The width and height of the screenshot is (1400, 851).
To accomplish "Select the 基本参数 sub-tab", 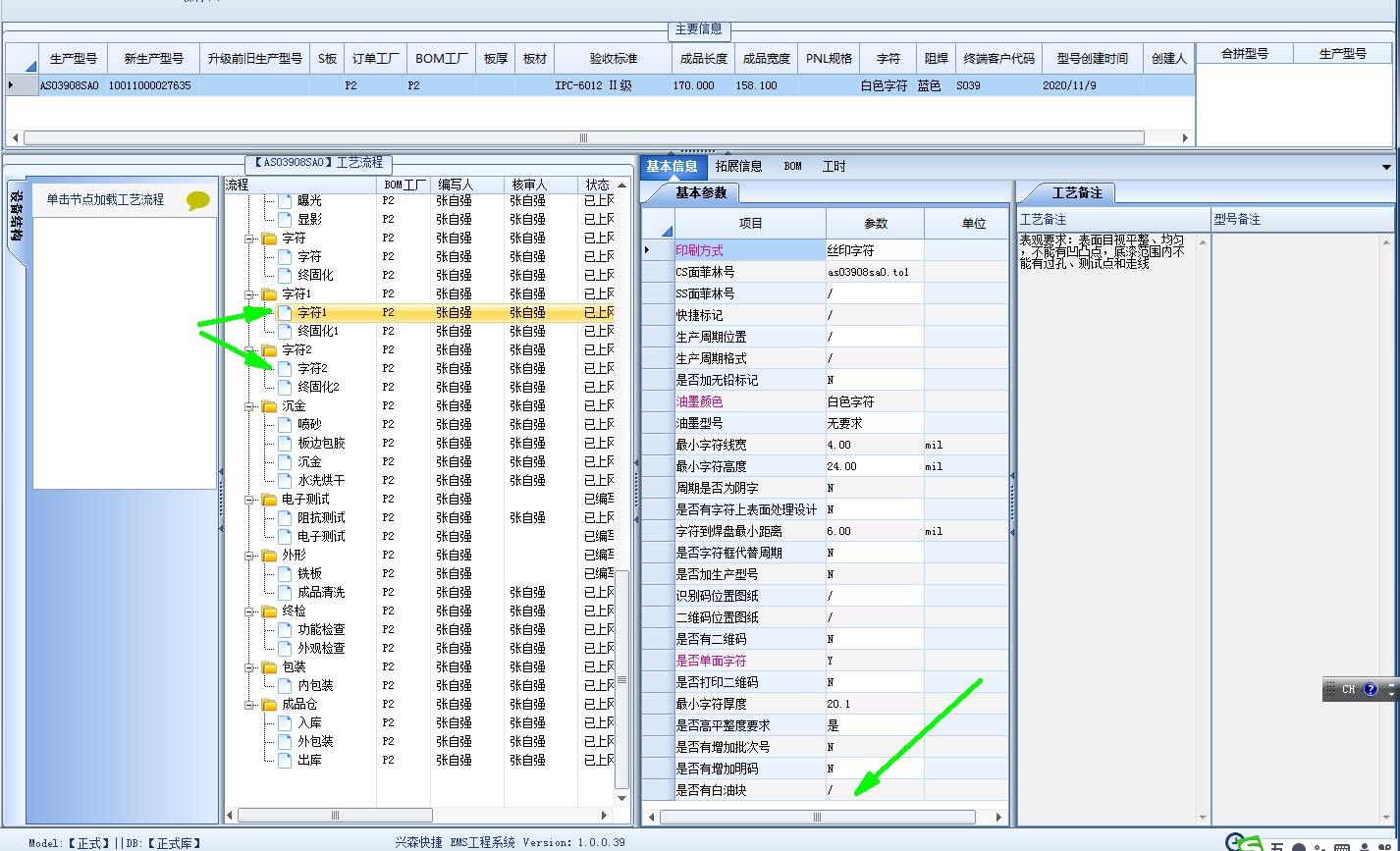I will point(701,193).
